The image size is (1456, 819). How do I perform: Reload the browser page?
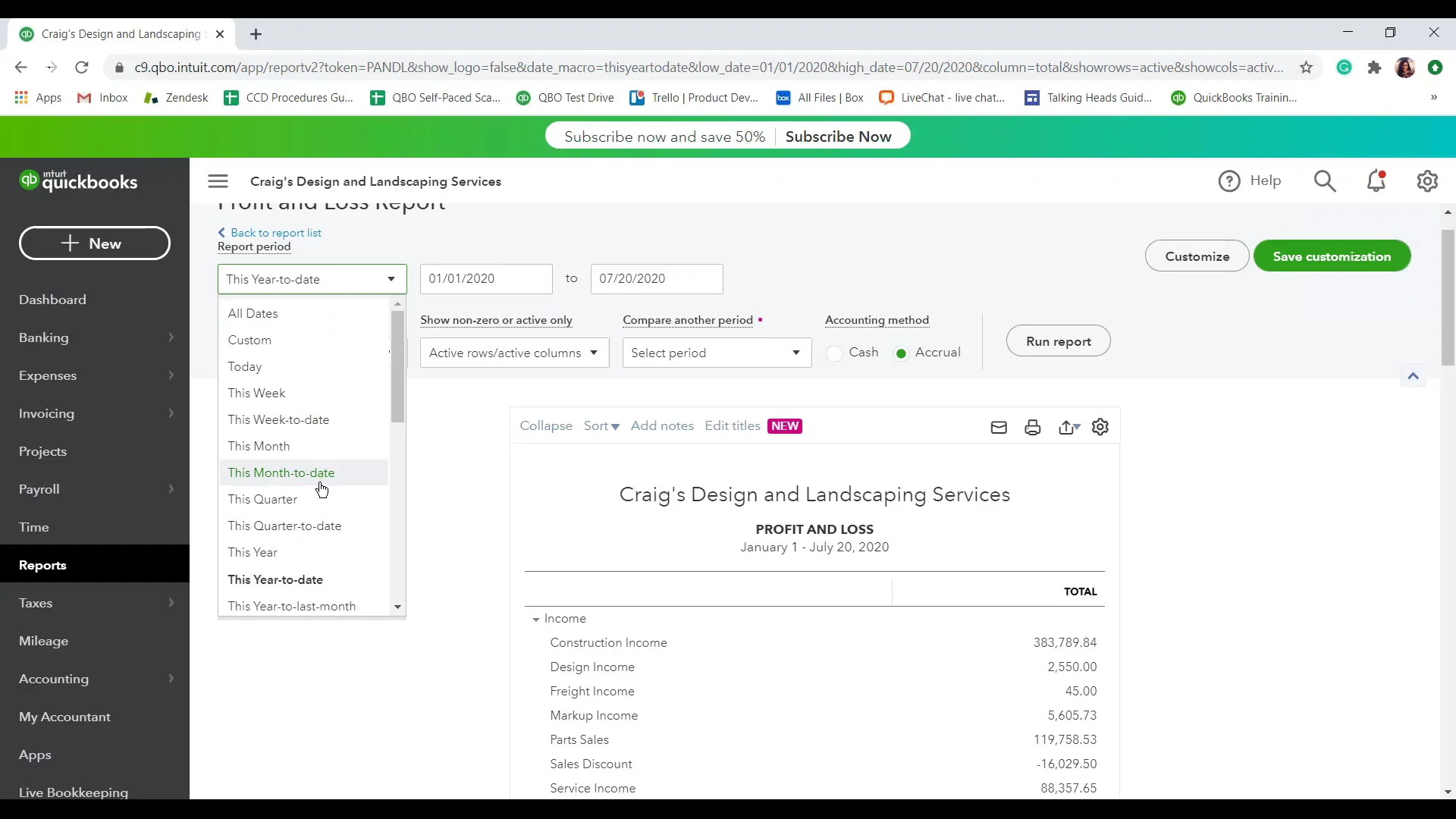[x=82, y=67]
